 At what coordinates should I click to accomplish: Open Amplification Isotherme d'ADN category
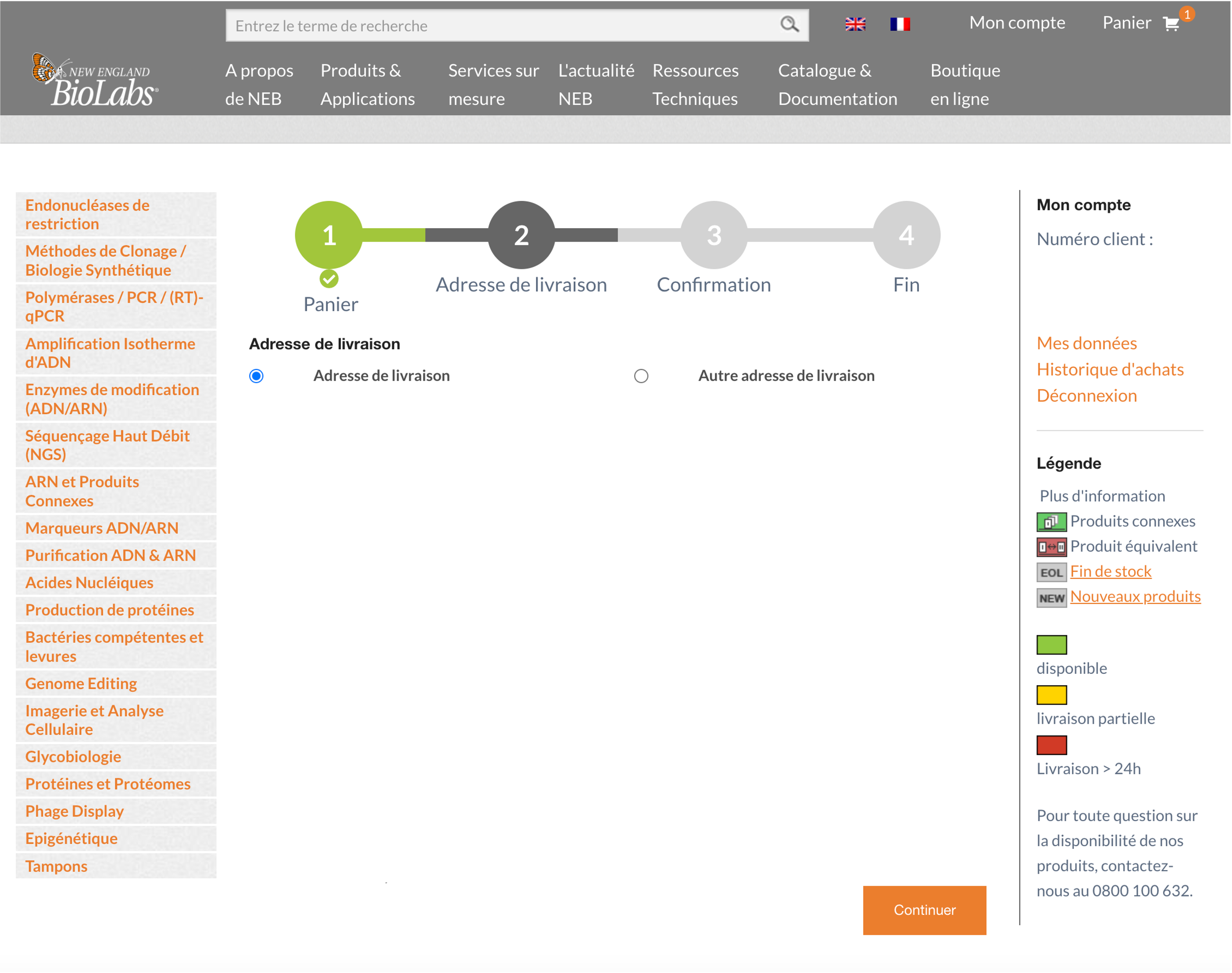pyautogui.click(x=116, y=353)
